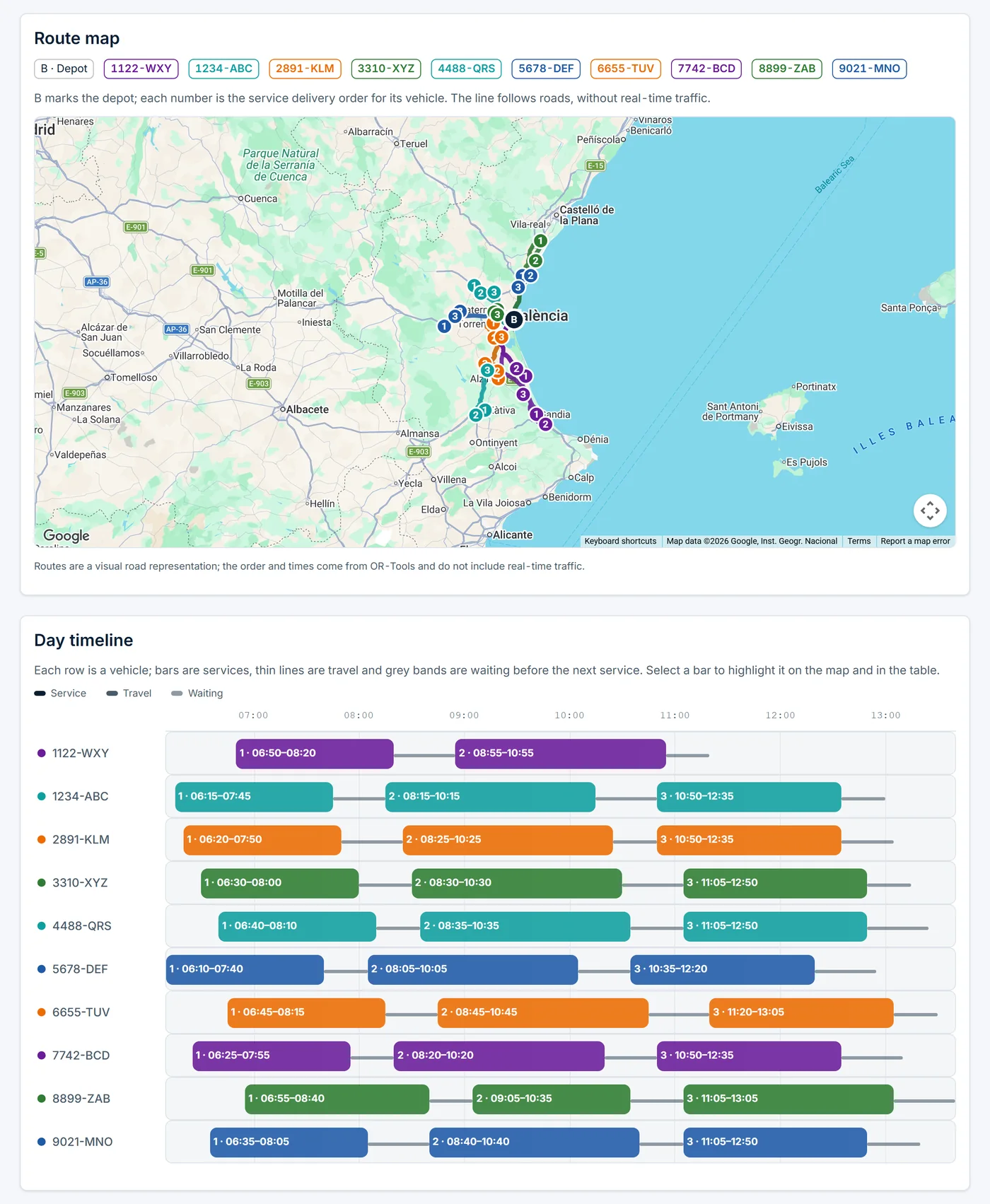The height and width of the screenshot is (1204, 990).
Task: Toggle the map fullscreen camera control icon
Action: 930,510
